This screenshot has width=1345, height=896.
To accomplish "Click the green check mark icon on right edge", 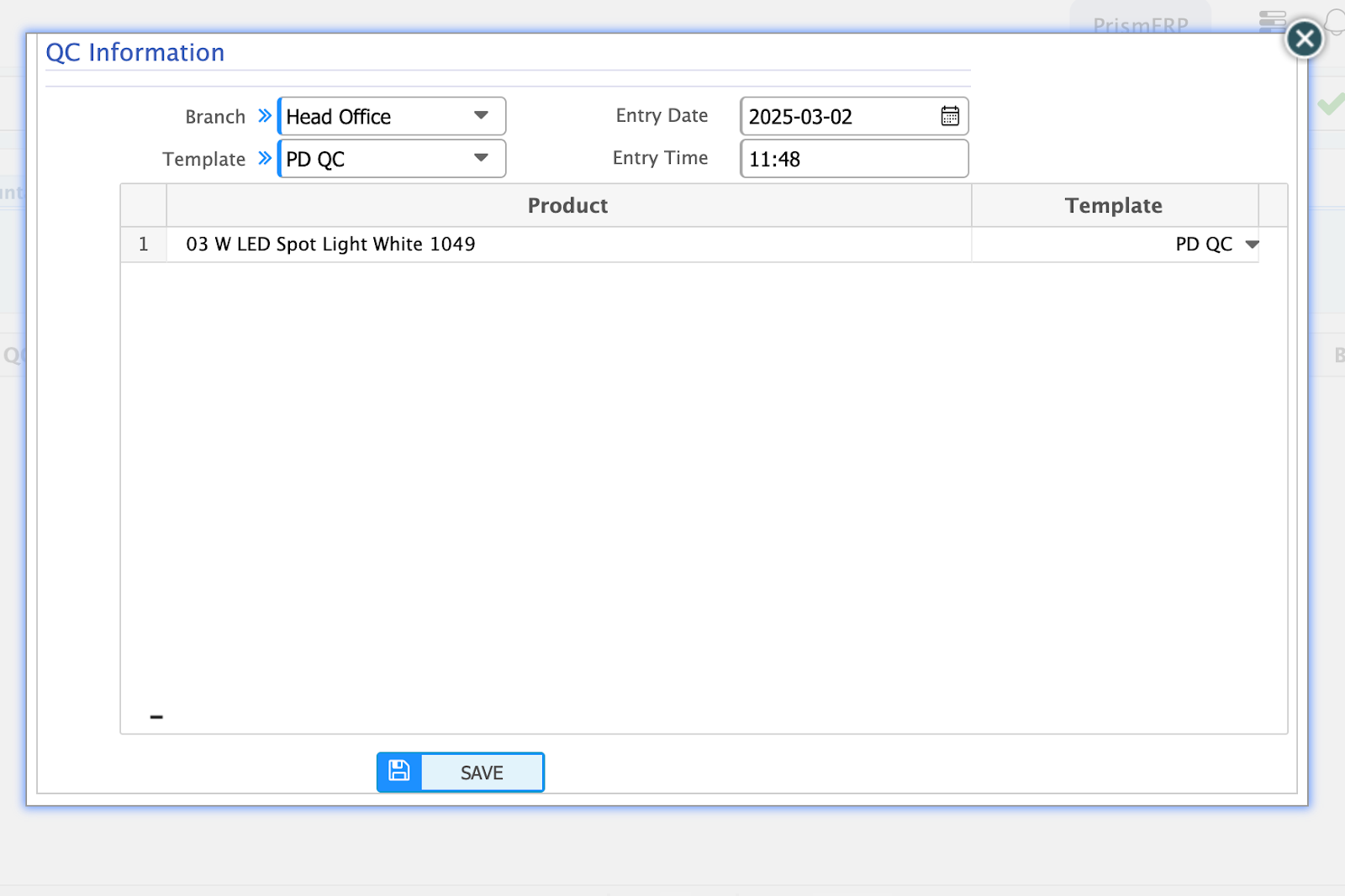I will pyautogui.click(x=1331, y=104).
